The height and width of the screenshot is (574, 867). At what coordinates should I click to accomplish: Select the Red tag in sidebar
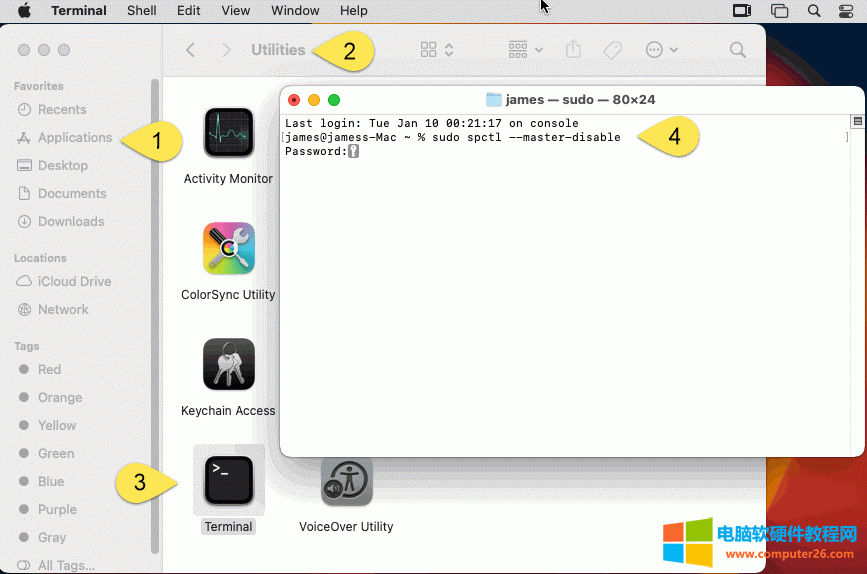[49, 369]
